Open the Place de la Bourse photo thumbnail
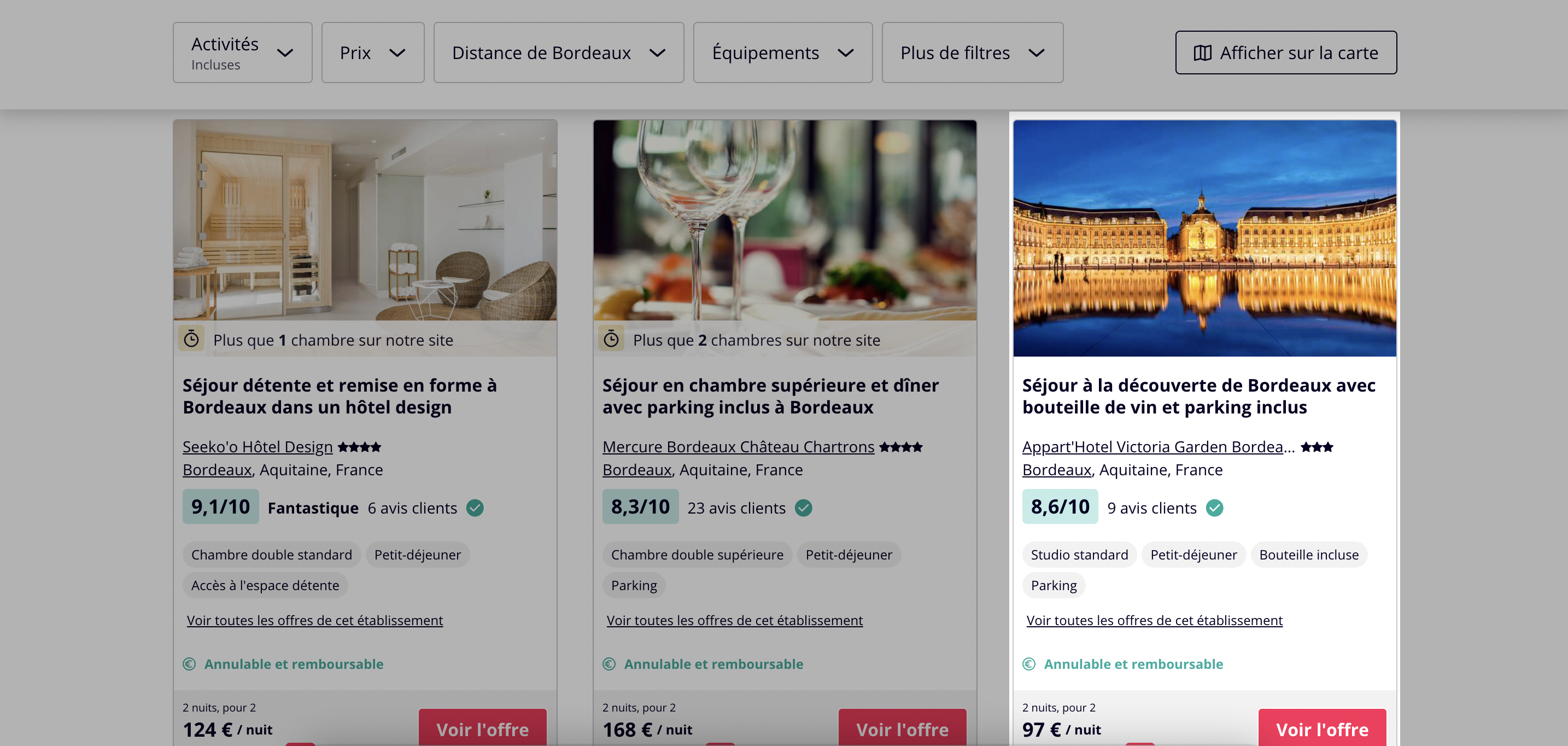The width and height of the screenshot is (1568, 746). tap(1204, 238)
